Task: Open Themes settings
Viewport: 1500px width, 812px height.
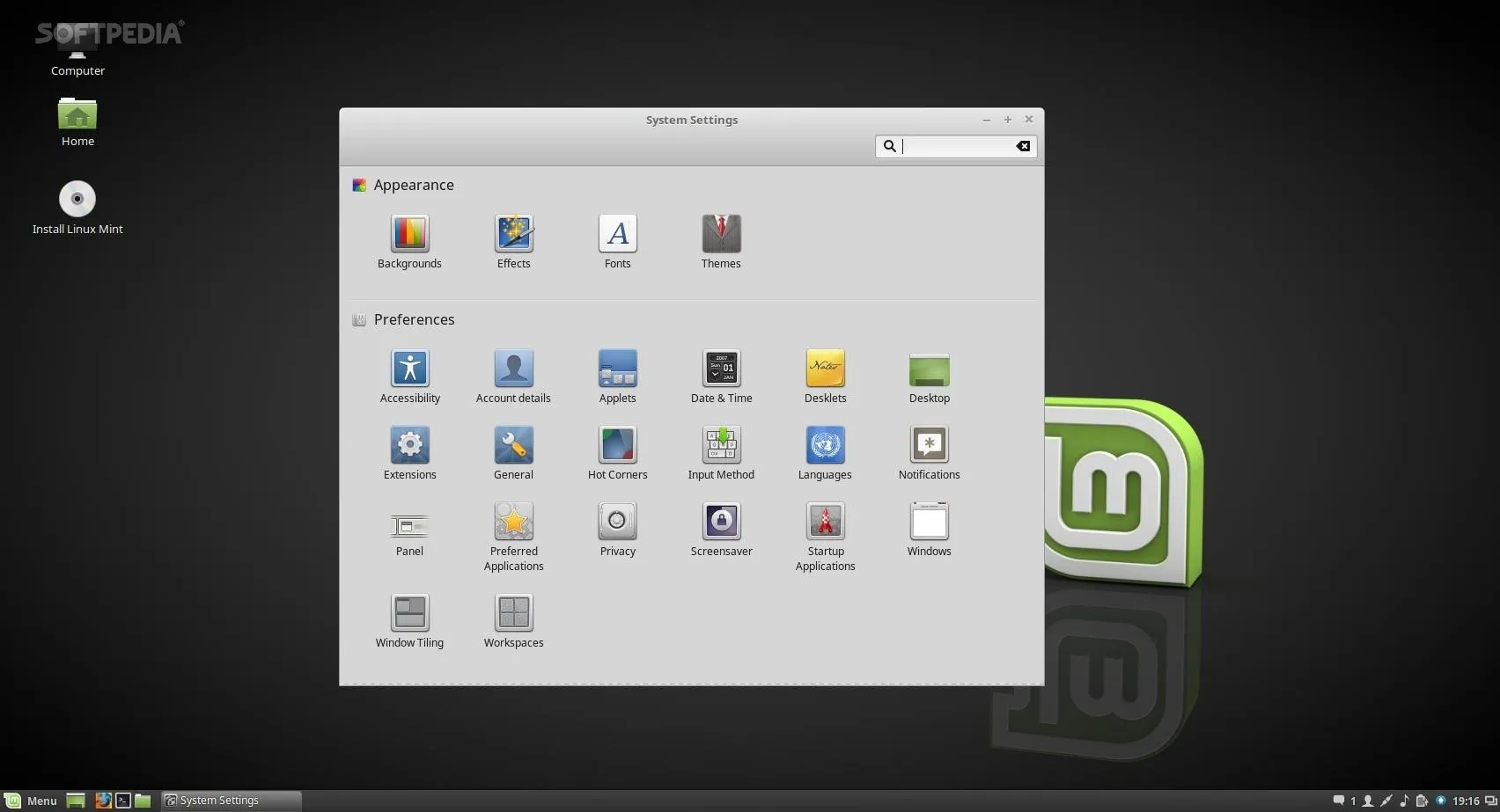Action: tap(721, 239)
